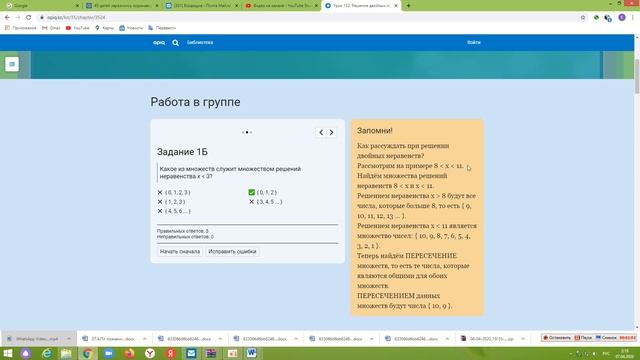Go to previous task with left arrow
The image size is (640, 360).
[321, 132]
